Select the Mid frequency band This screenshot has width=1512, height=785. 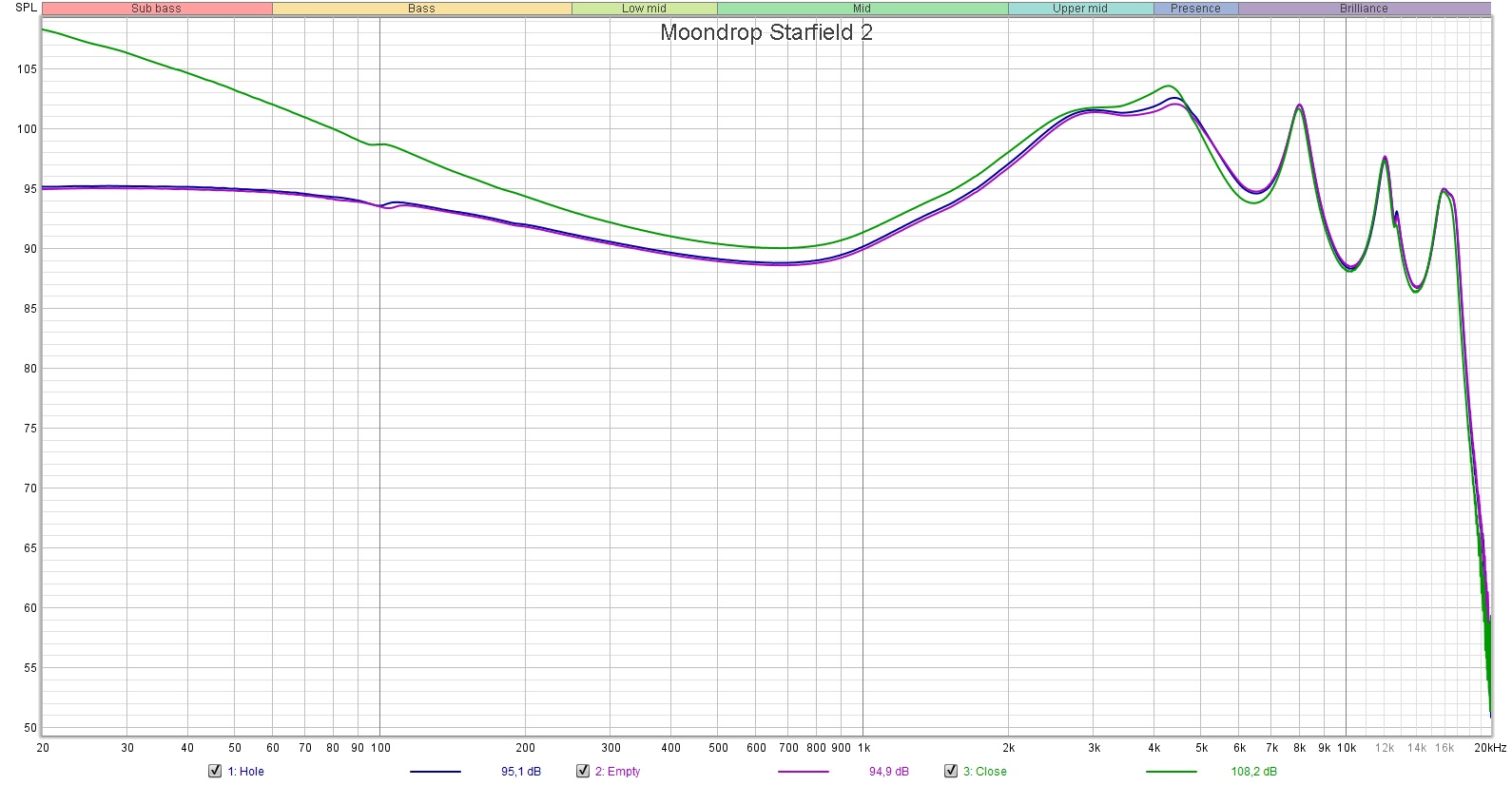click(x=862, y=9)
